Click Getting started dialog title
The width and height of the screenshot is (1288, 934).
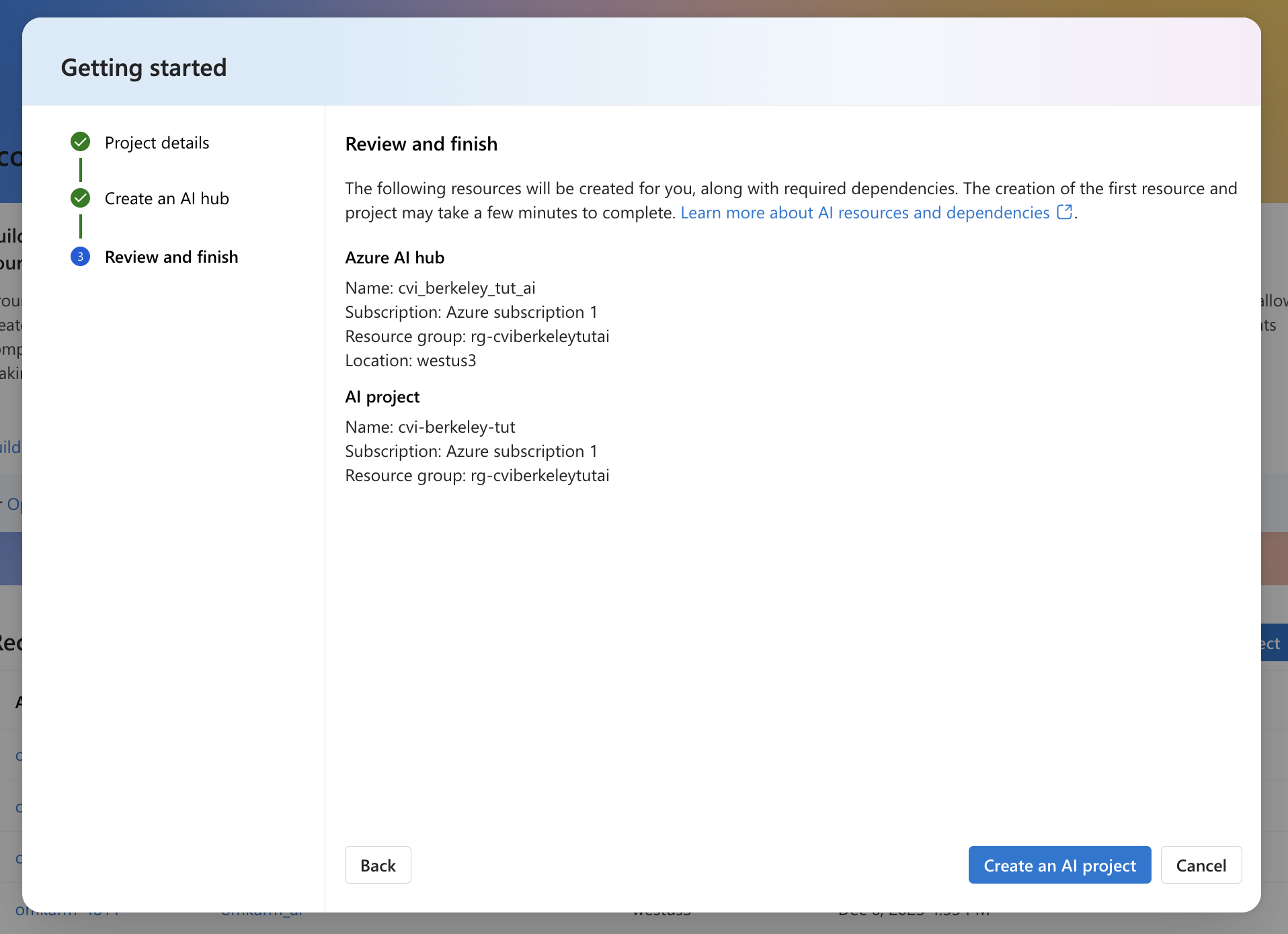[x=144, y=67]
